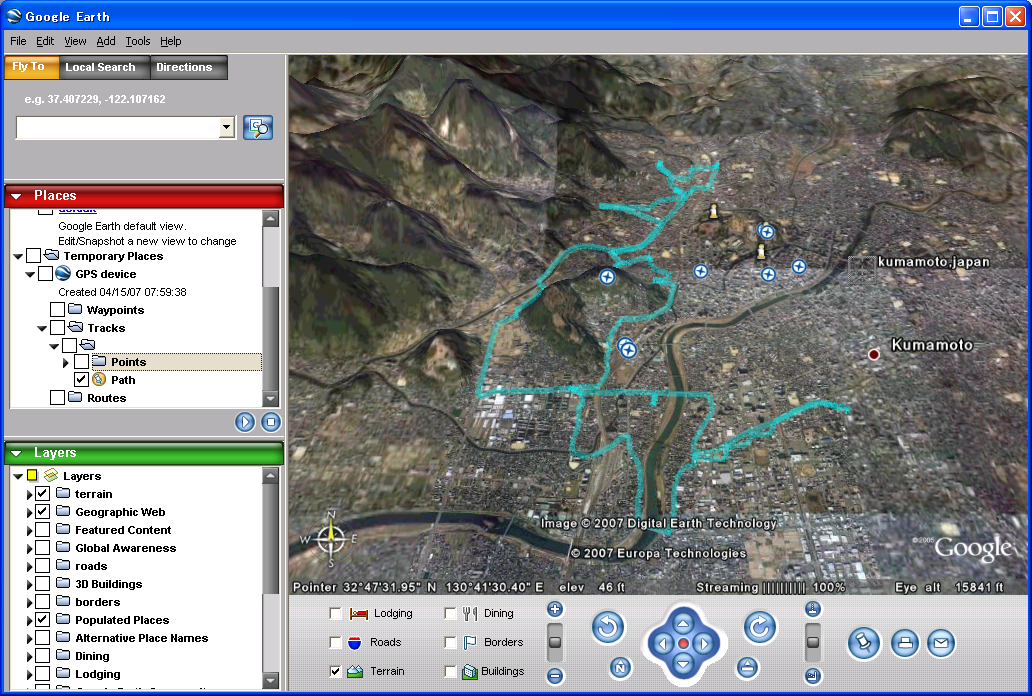This screenshot has height=696, width=1032.
Task: Add a placemark with the pushpin icon
Action: point(863,644)
